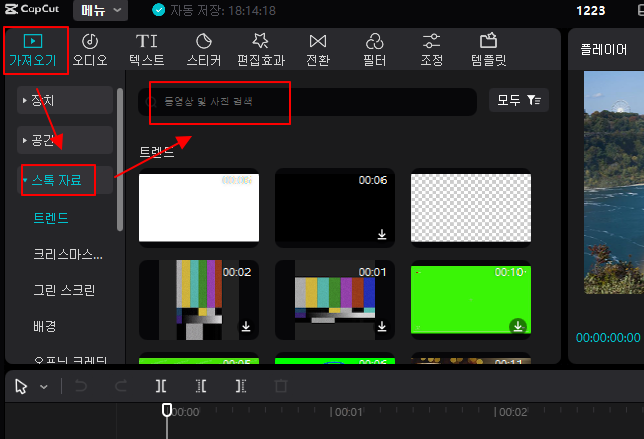Image resolution: width=644 pixels, height=439 pixels.
Task: Delete left of playhead
Action: [201, 386]
